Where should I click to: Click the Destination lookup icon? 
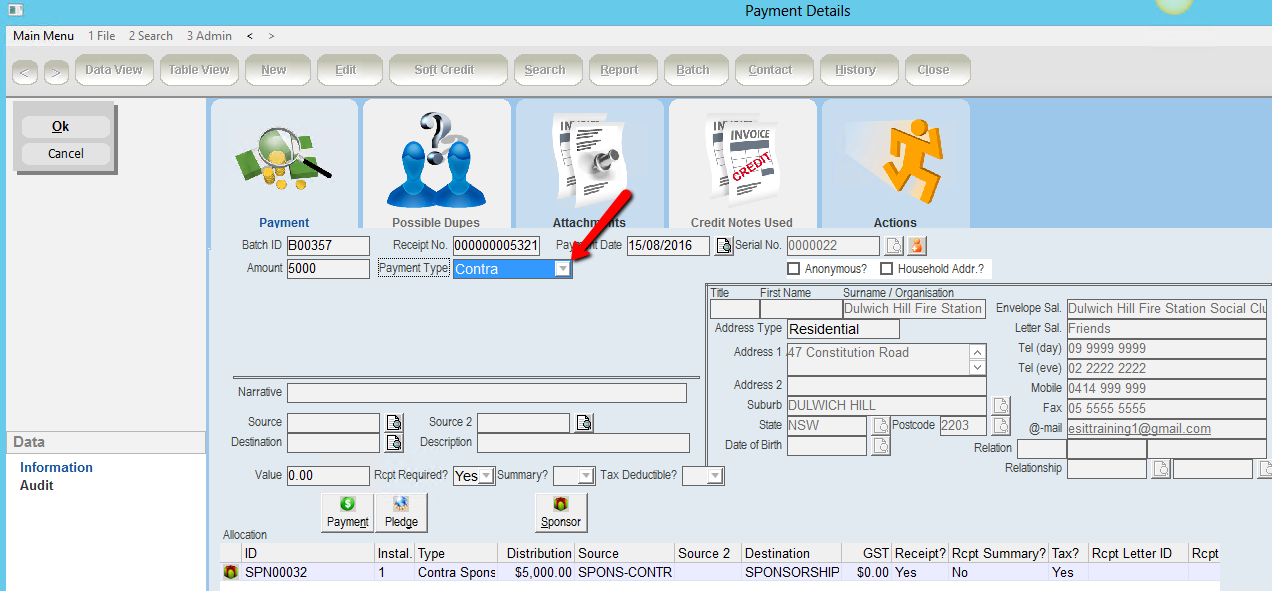click(x=394, y=442)
